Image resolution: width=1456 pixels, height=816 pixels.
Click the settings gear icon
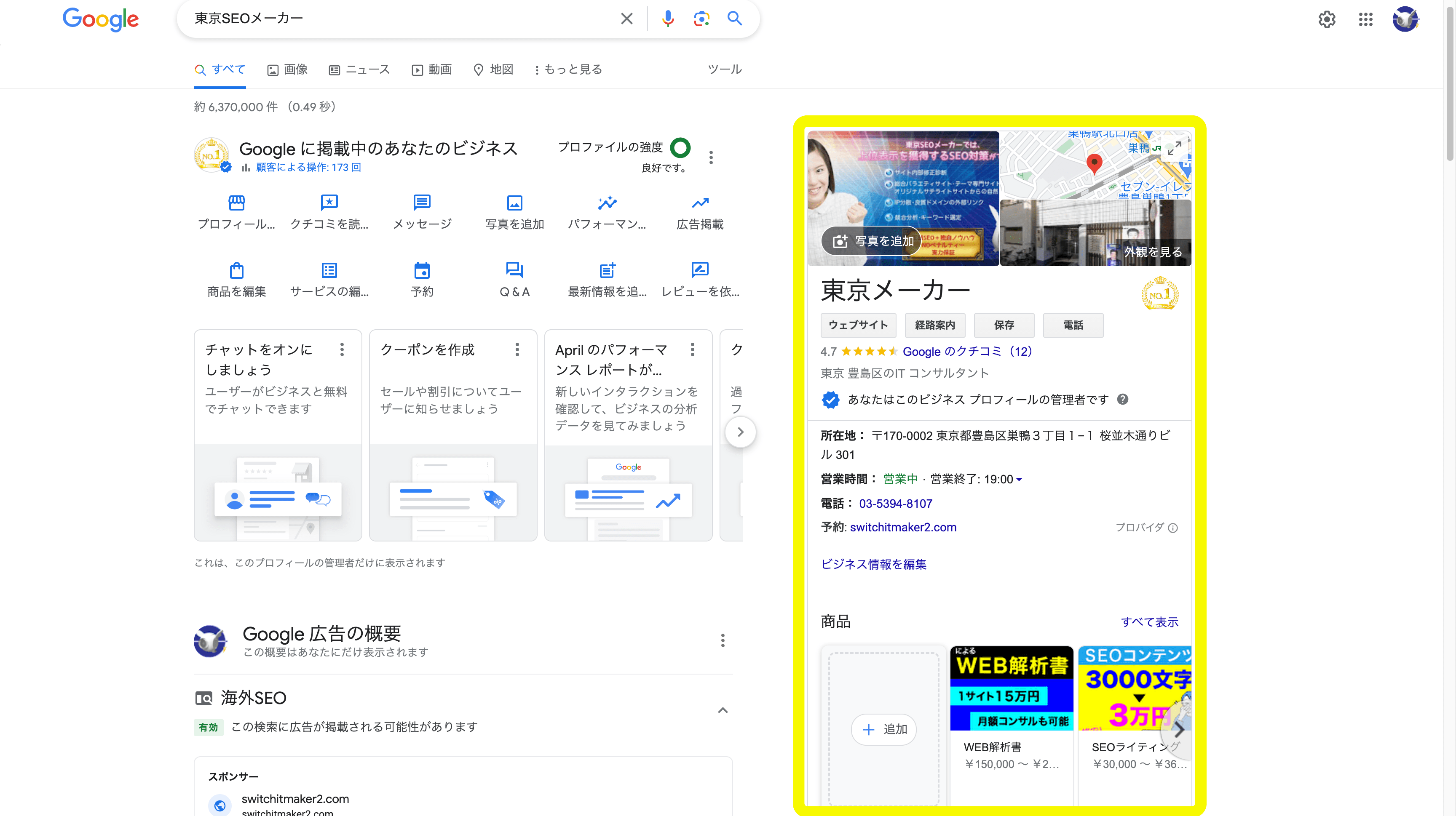pyautogui.click(x=1327, y=19)
